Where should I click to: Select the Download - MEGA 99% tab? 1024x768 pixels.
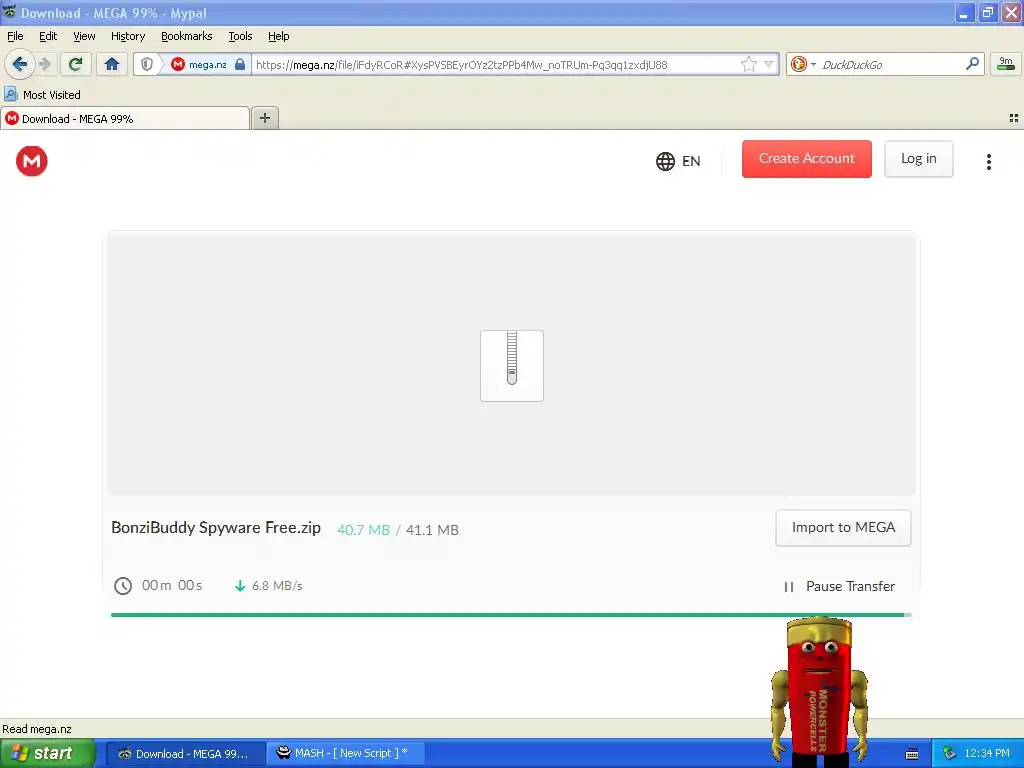click(x=125, y=118)
